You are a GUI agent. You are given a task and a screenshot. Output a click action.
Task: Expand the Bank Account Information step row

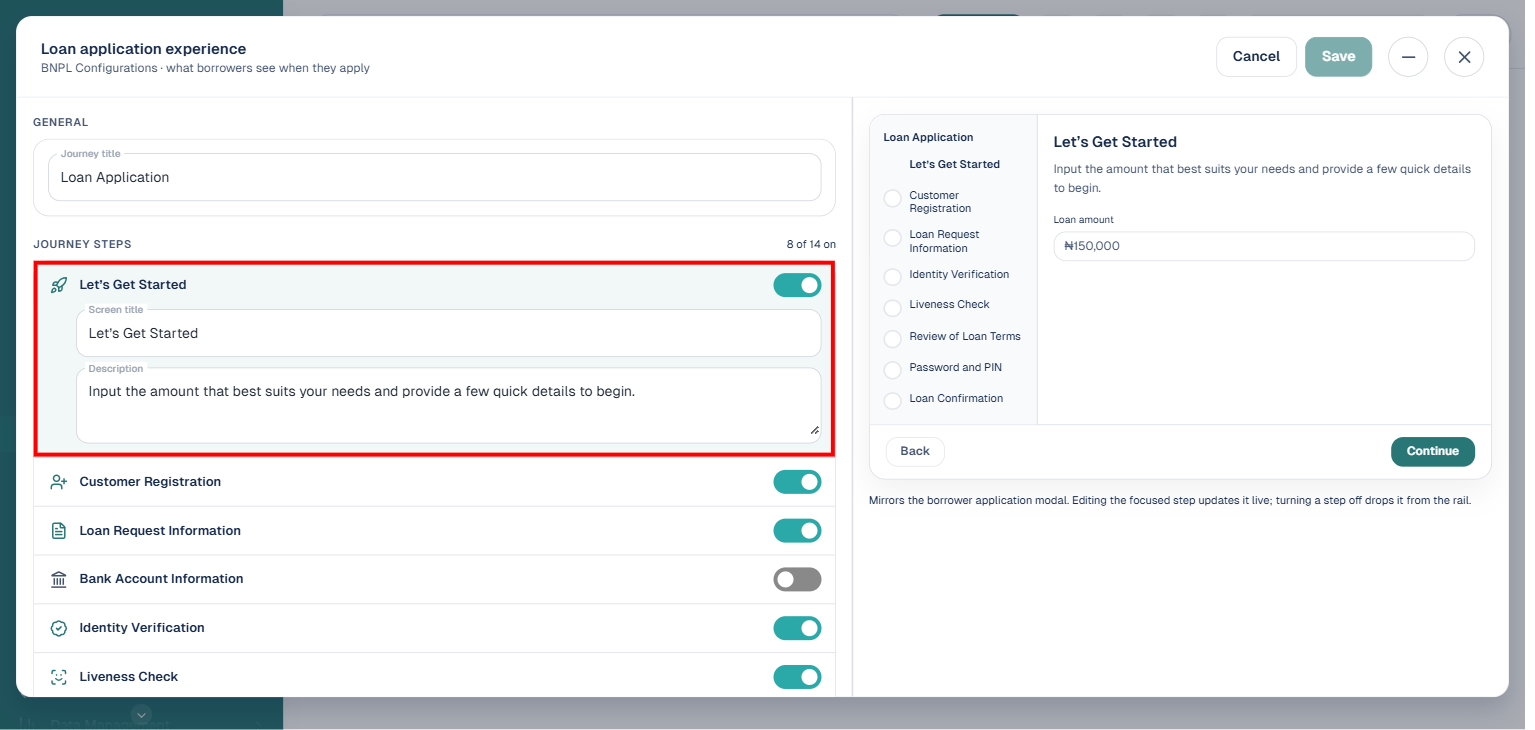point(434,579)
